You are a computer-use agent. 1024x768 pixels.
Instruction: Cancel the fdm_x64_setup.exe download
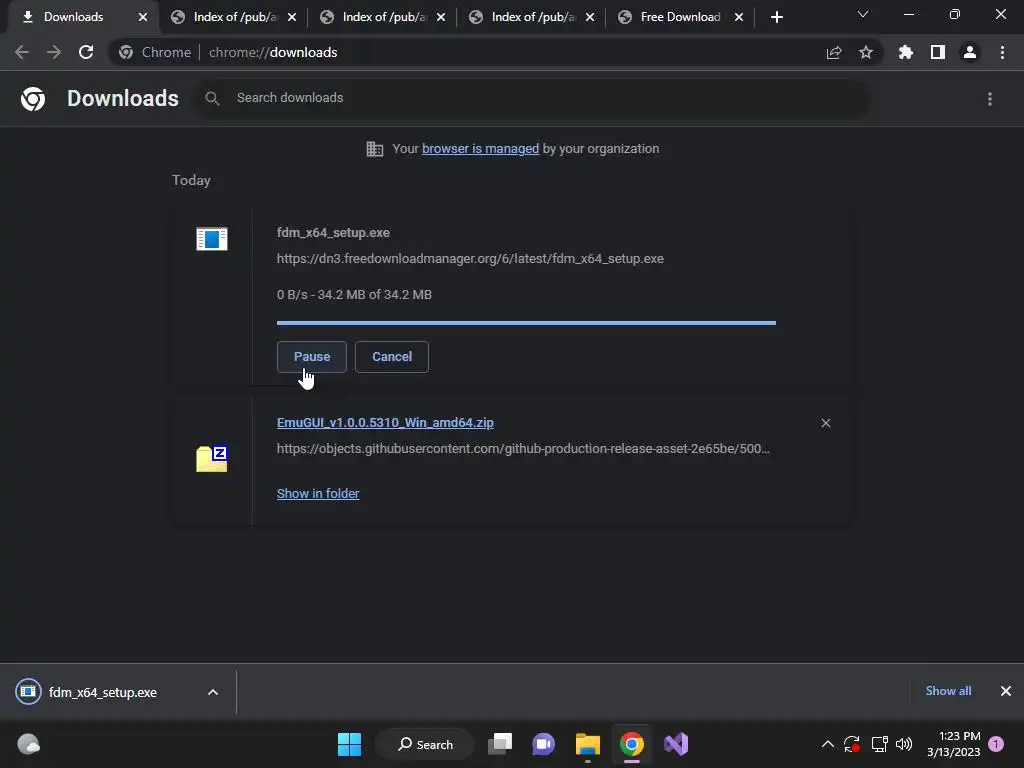[x=392, y=357]
